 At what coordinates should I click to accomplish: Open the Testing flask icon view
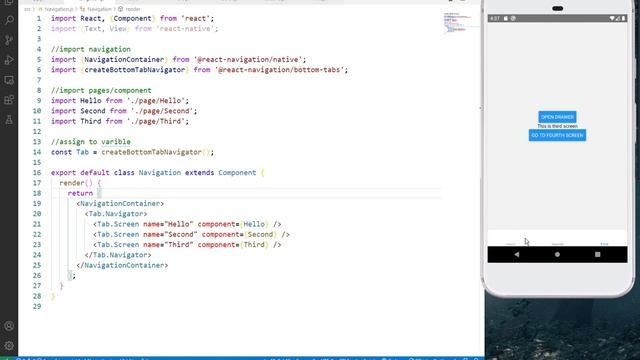[x=9, y=120]
